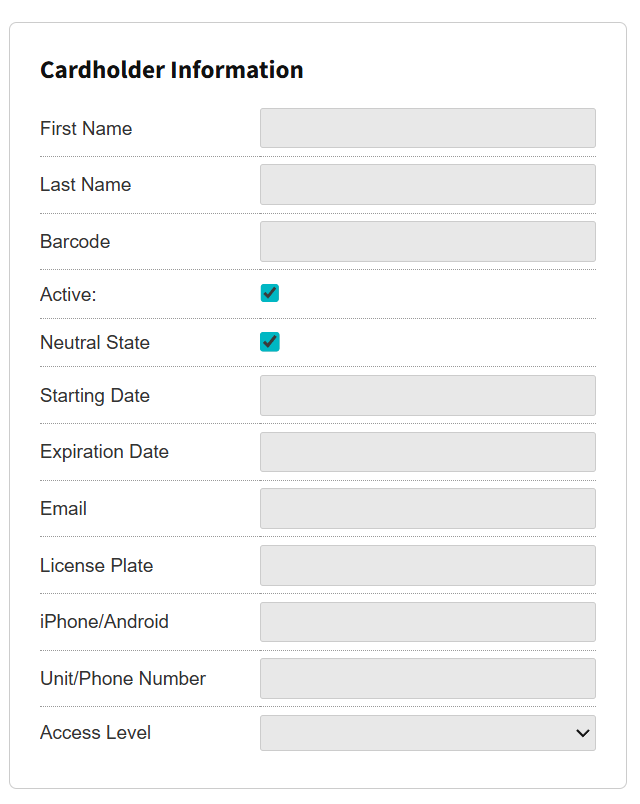Click the Starting Date field
Image resolution: width=640 pixels, height=804 pixels.
427,396
